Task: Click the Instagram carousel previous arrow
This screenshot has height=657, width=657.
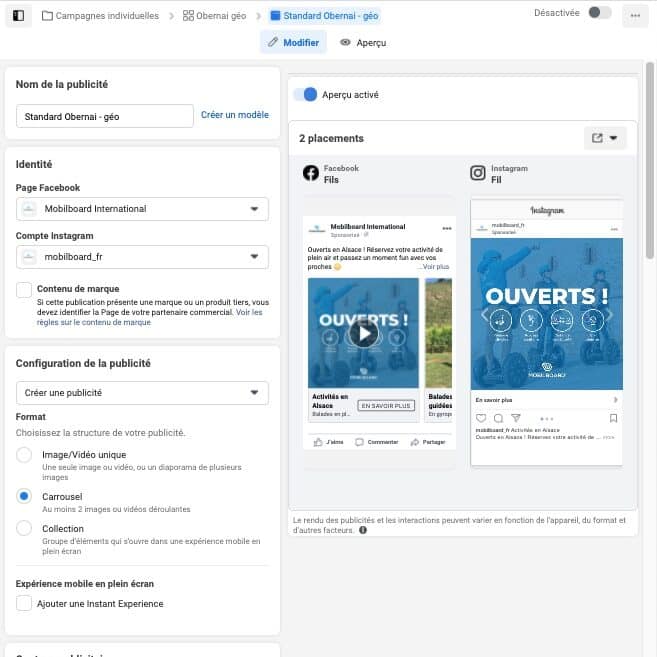Action: [484, 314]
